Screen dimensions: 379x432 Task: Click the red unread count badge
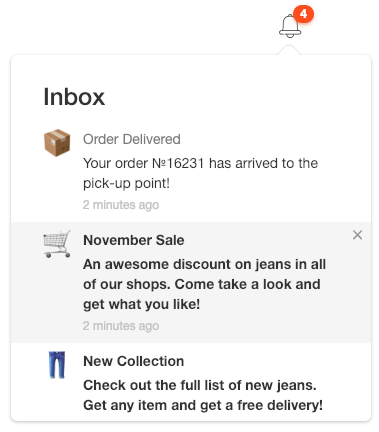[303, 14]
